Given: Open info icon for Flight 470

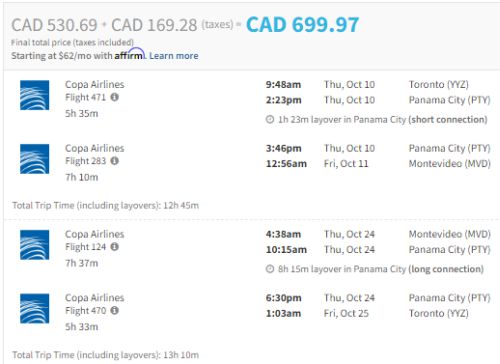Looking at the screenshot, I should pyautogui.click(x=114, y=311).
